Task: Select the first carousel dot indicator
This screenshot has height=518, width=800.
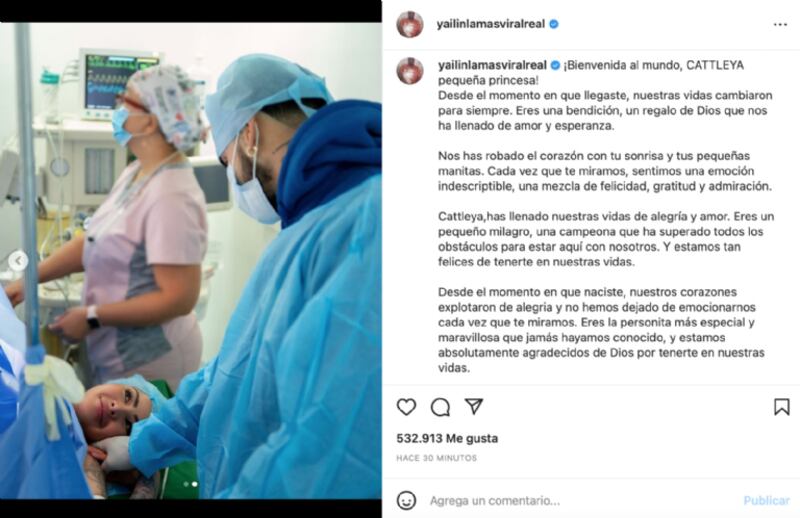Action: click(x=186, y=484)
